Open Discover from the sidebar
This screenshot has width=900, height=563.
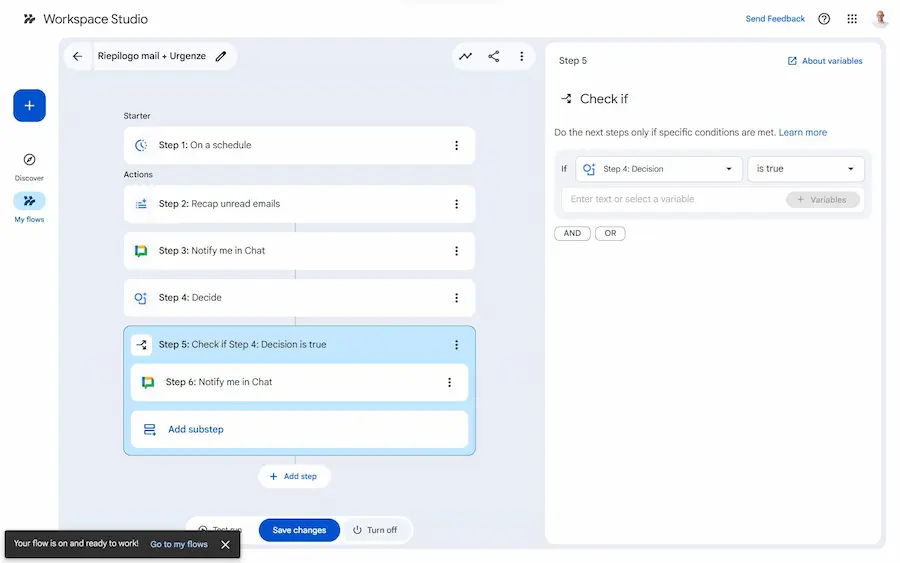29,166
